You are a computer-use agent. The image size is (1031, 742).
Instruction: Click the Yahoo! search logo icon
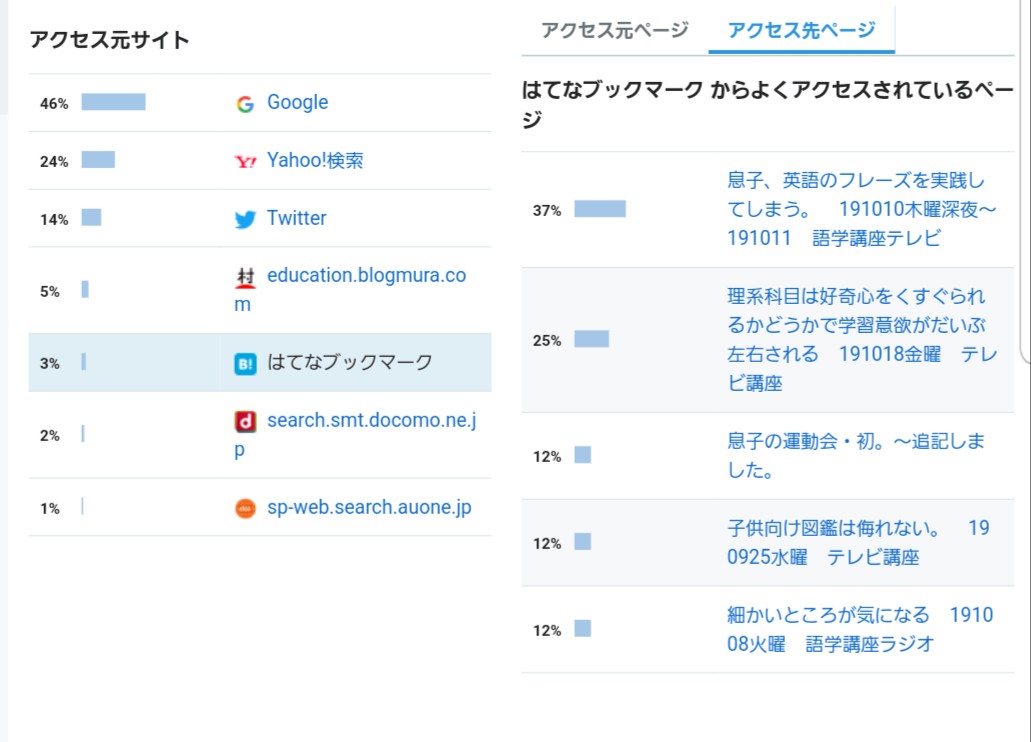coord(245,161)
